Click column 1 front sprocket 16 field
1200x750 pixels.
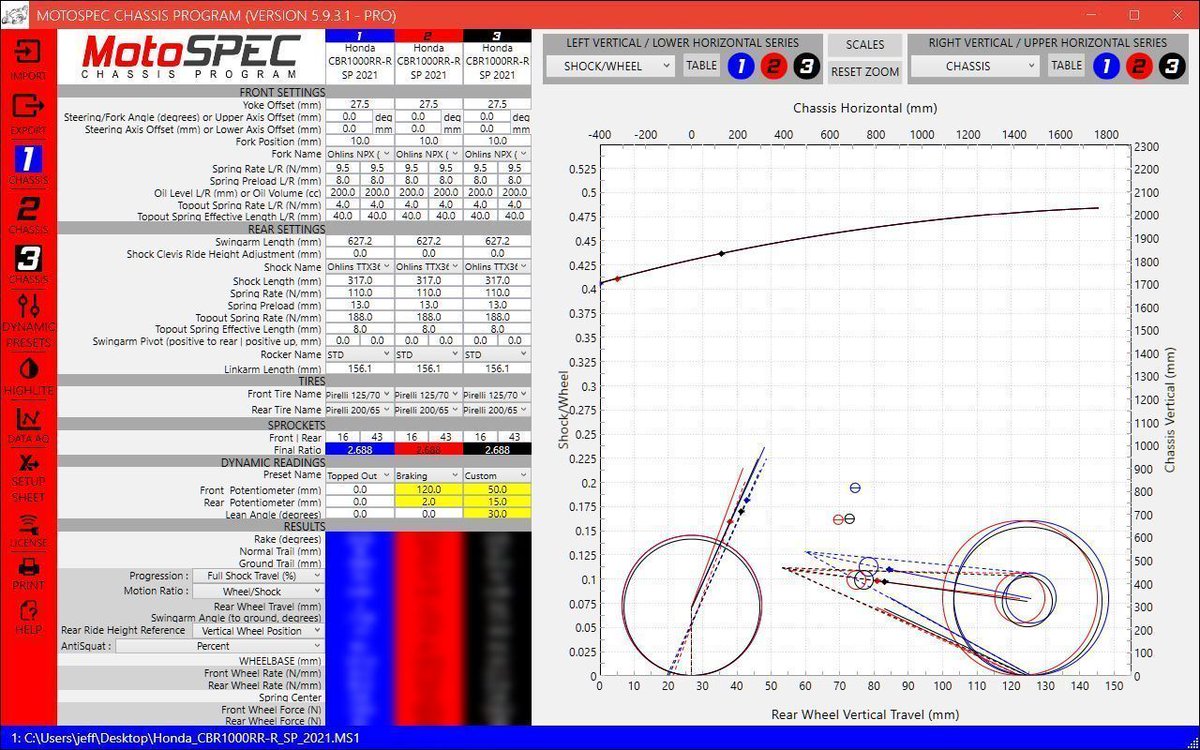[343, 437]
